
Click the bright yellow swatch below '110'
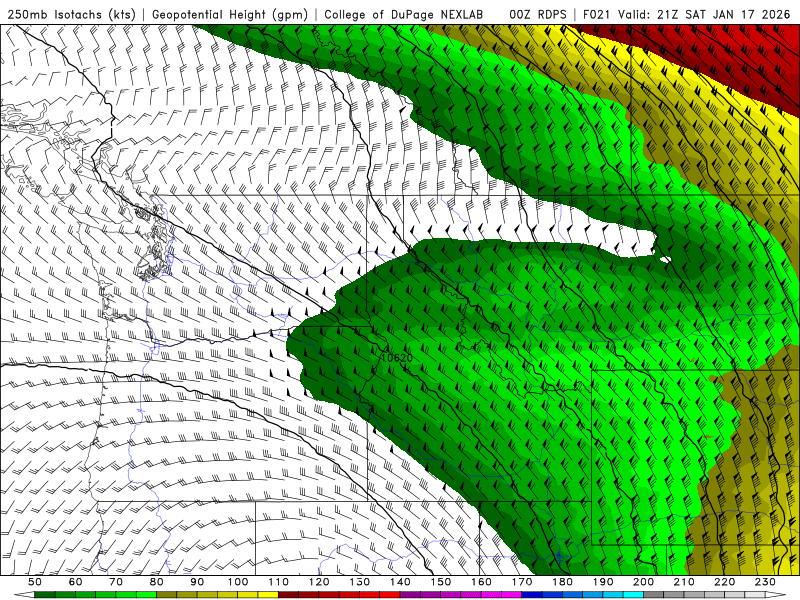(x=268, y=595)
